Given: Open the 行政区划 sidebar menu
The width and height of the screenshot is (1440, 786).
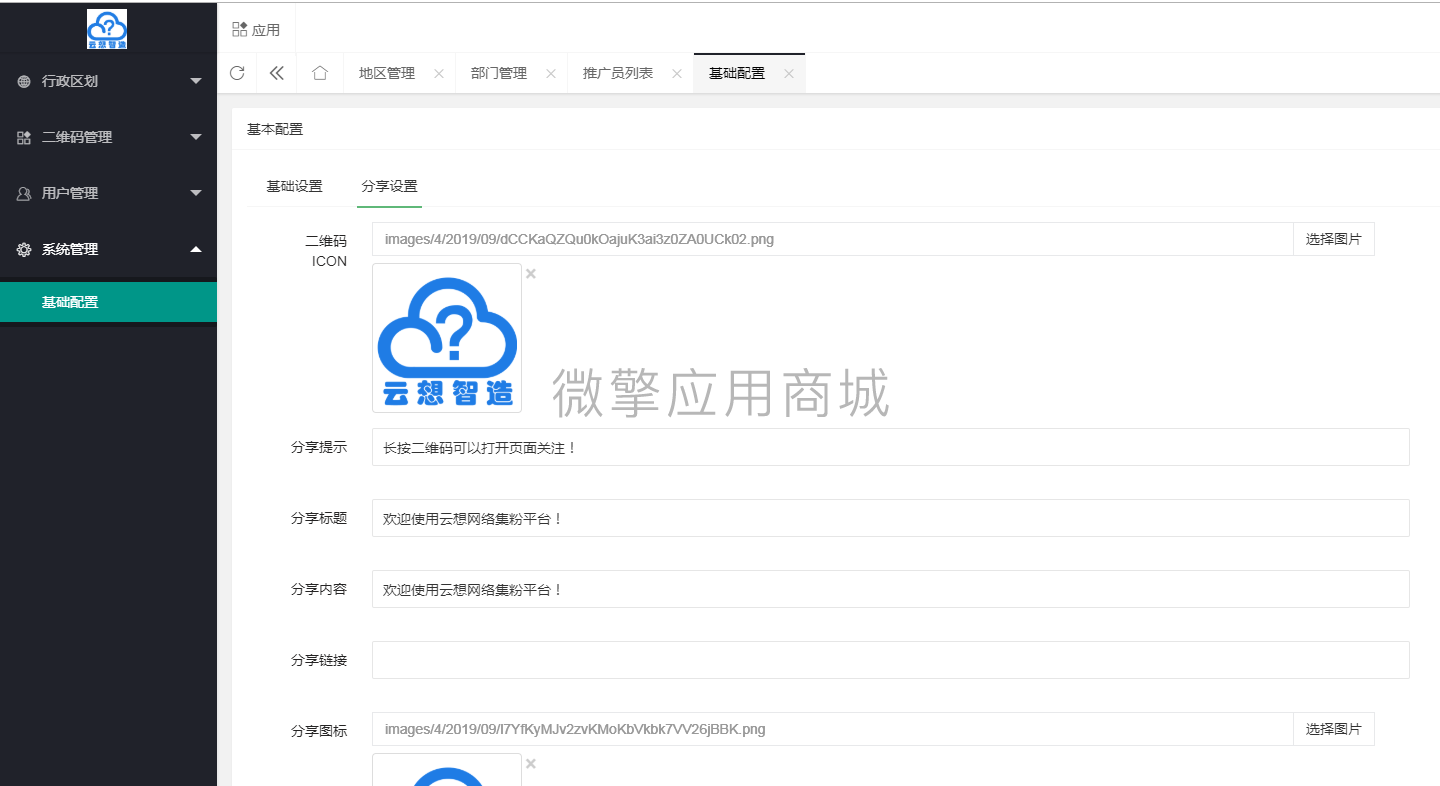Looking at the screenshot, I should pos(108,82).
